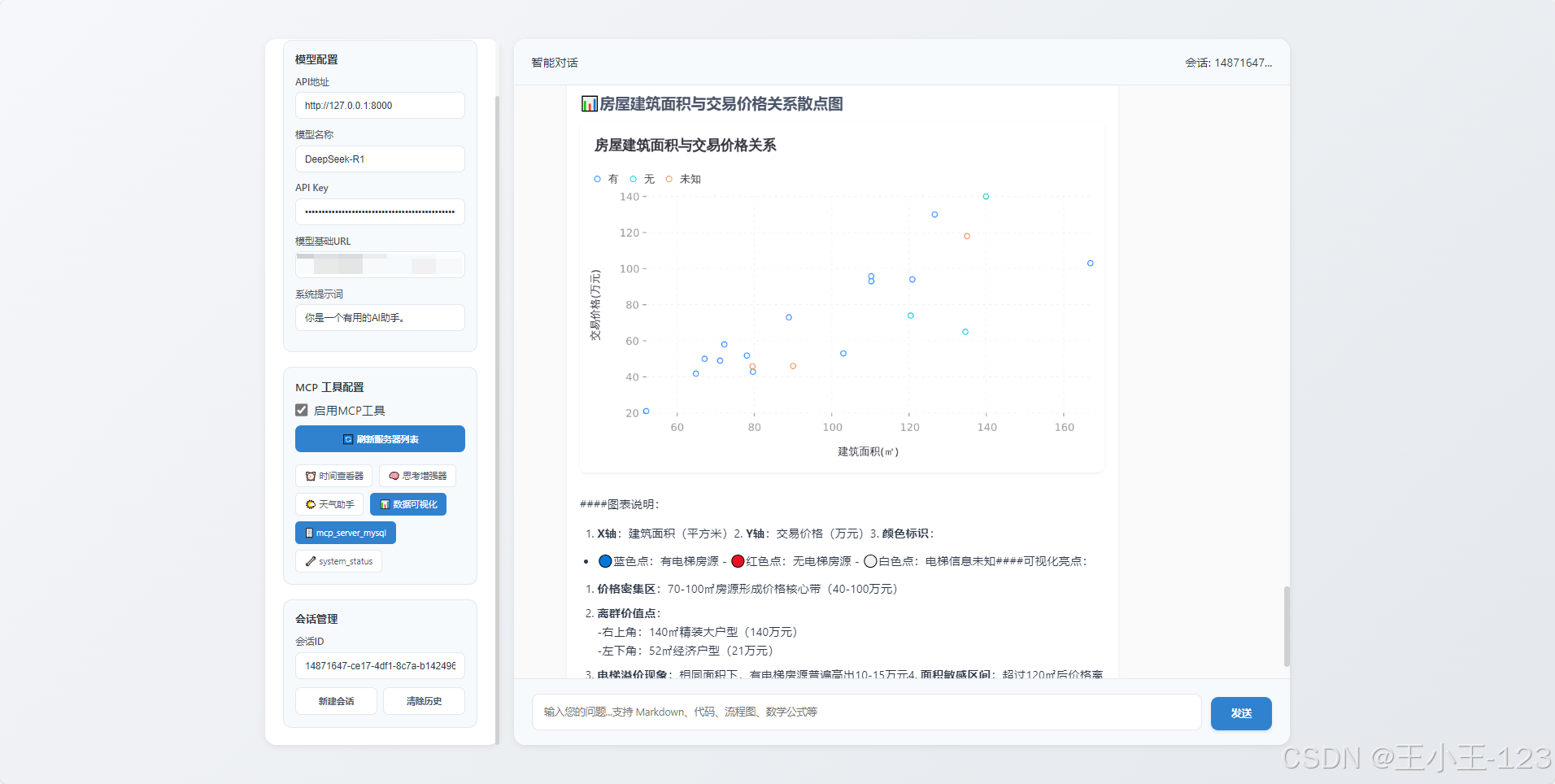Image resolution: width=1555 pixels, height=784 pixels.
Task: Toggle the 有 series in the chart legend
Action: coord(606,179)
